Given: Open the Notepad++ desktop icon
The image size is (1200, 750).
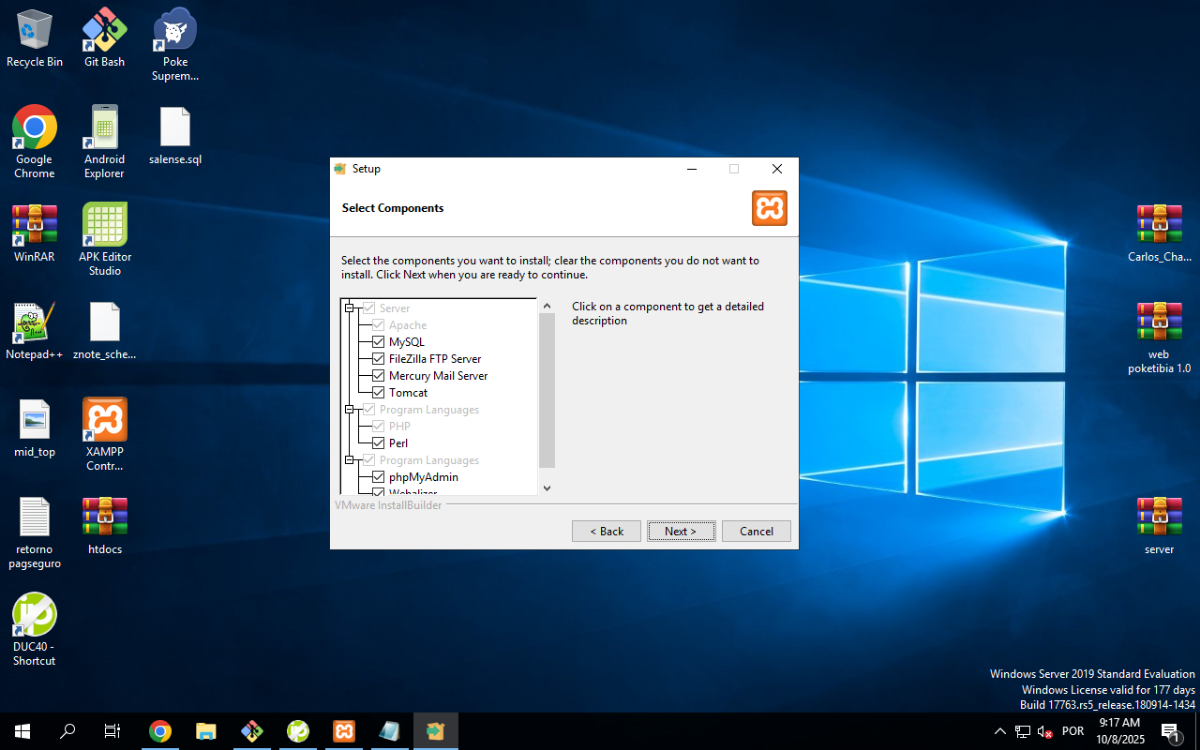Looking at the screenshot, I should [x=34, y=323].
